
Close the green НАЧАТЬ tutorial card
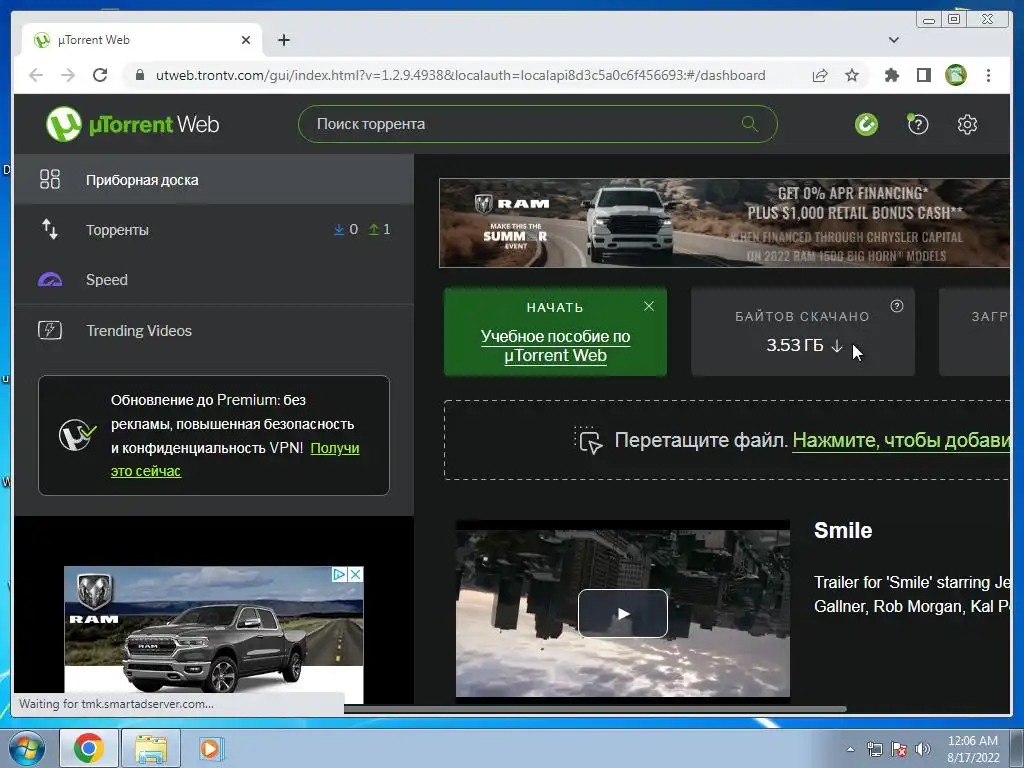648,306
